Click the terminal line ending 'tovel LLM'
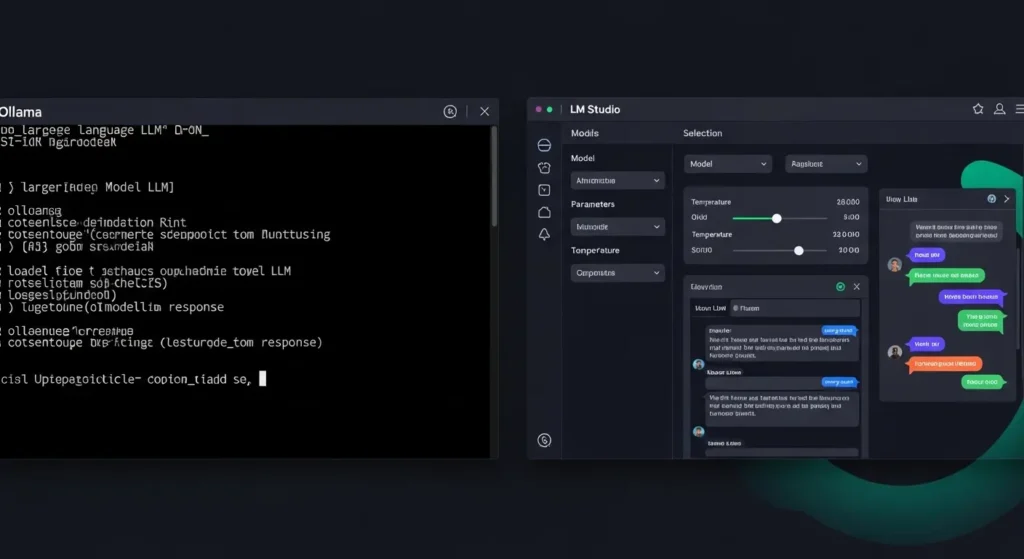 146,270
